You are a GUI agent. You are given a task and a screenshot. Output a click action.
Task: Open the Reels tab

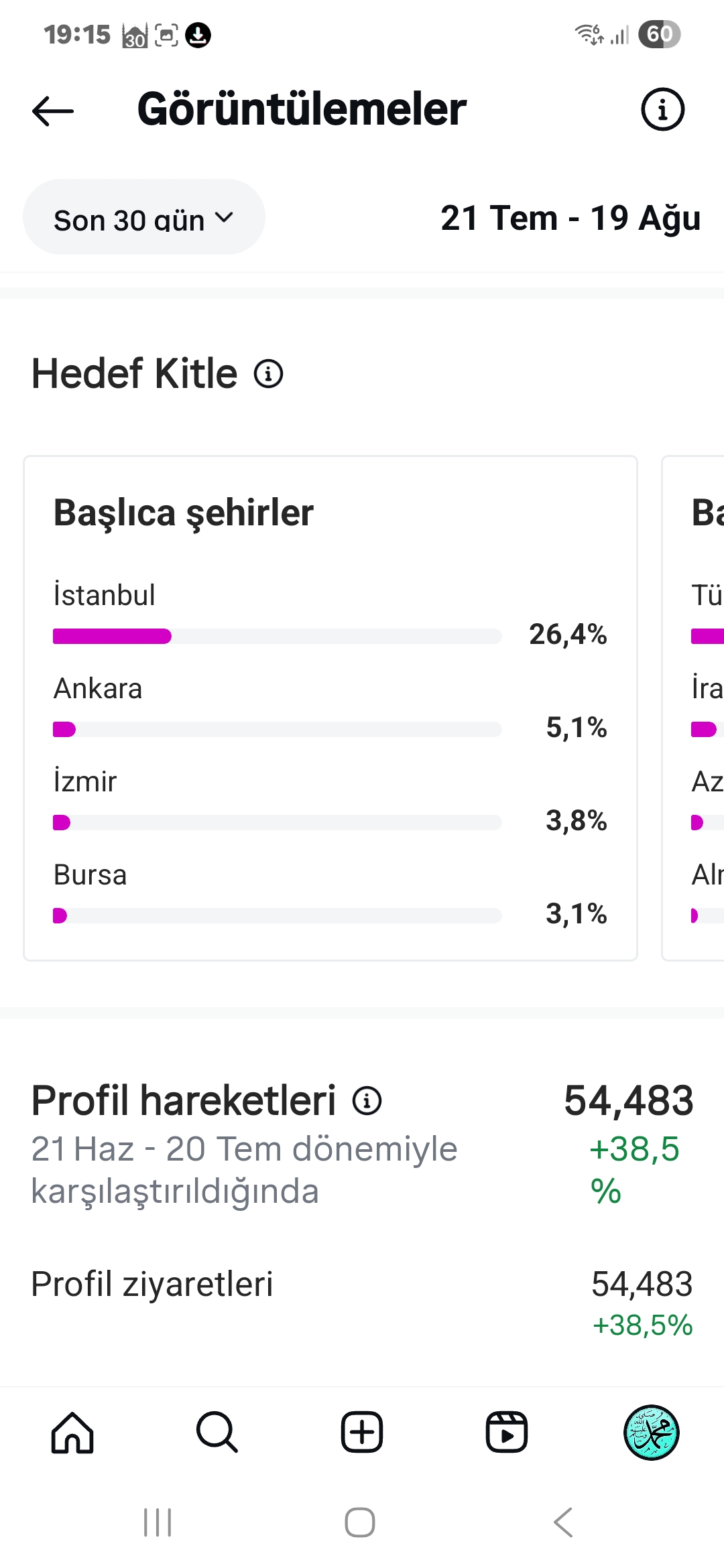507,1432
